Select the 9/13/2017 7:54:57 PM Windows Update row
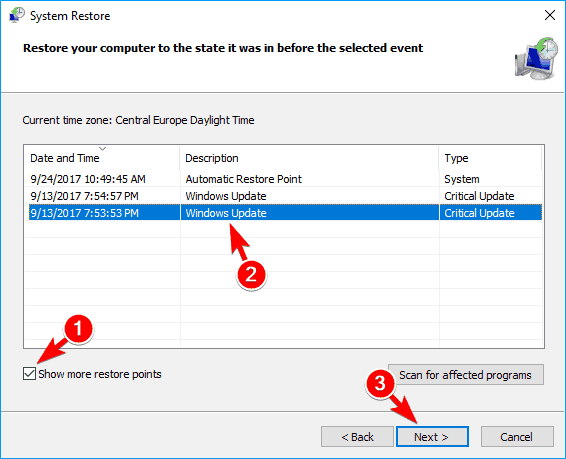This screenshot has width=566, height=459. (x=283, y=196)
